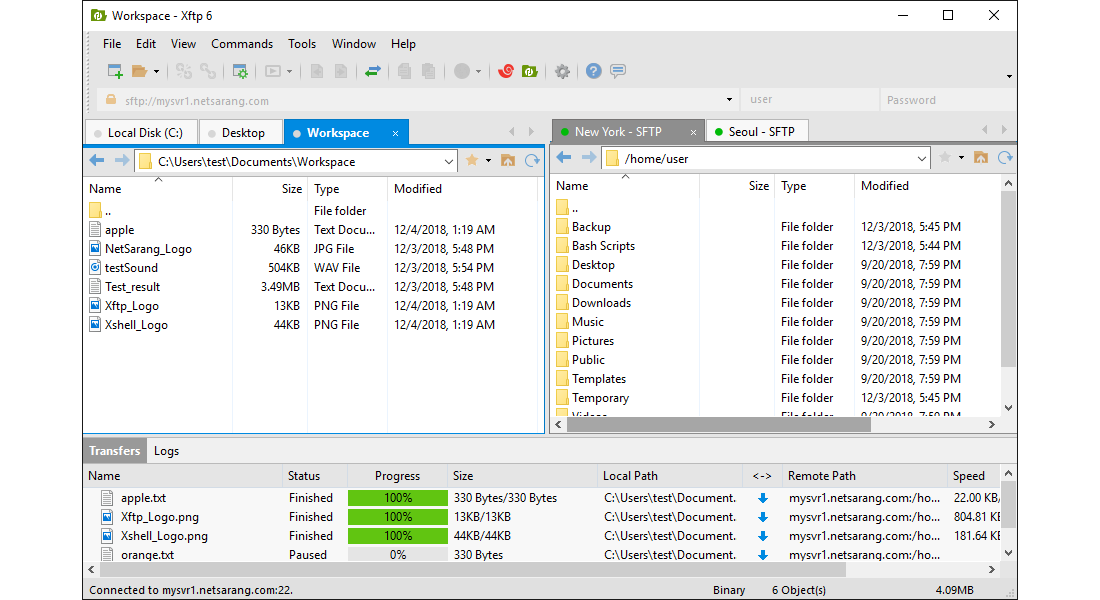Click the orange.txt 0% progress bar
This screenshot has width=1100, height=600.
(398, 554)
